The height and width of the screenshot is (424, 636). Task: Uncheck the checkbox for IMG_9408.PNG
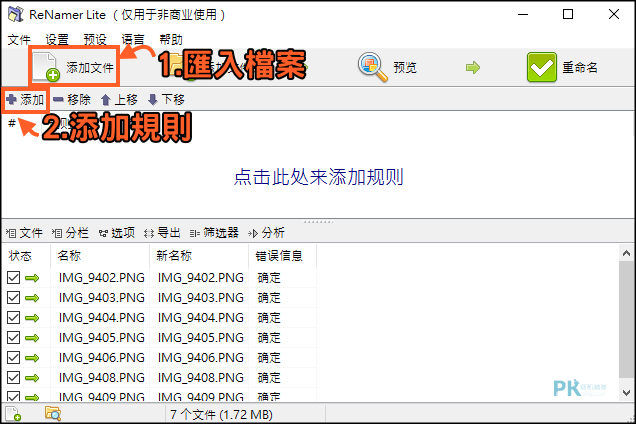[13, 377]
